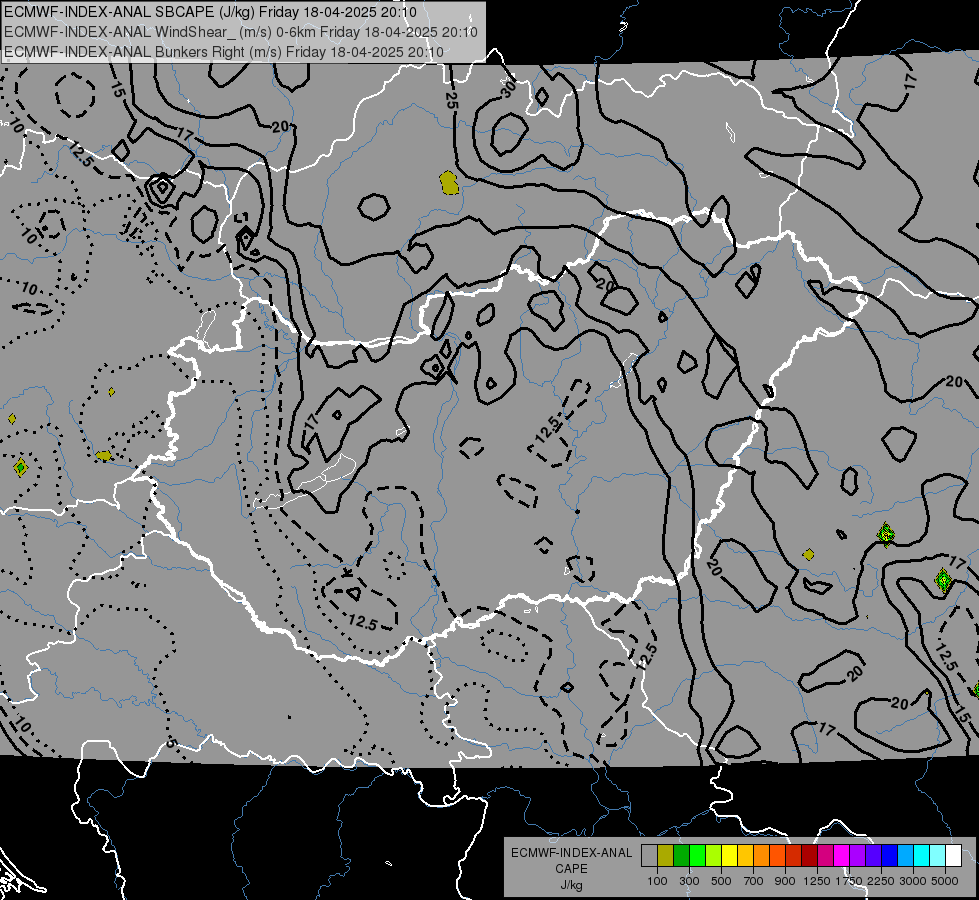Click the Bunkers Right title line

tap(224, 52)
